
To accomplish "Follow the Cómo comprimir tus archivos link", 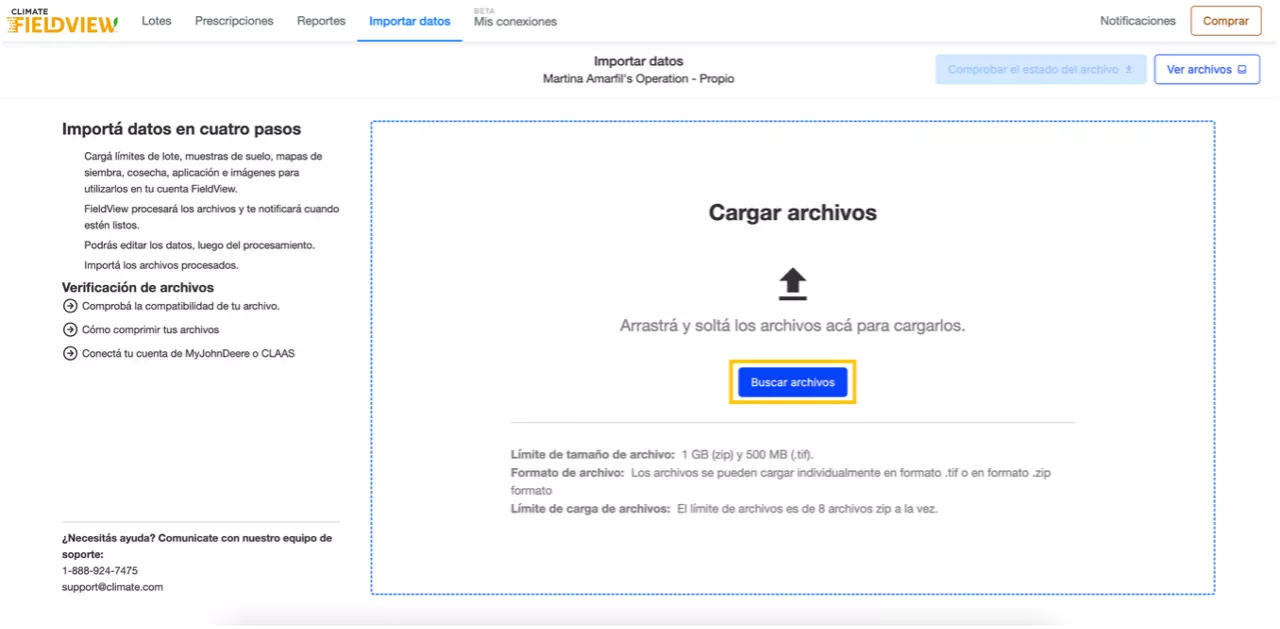I will pos(150,329).
